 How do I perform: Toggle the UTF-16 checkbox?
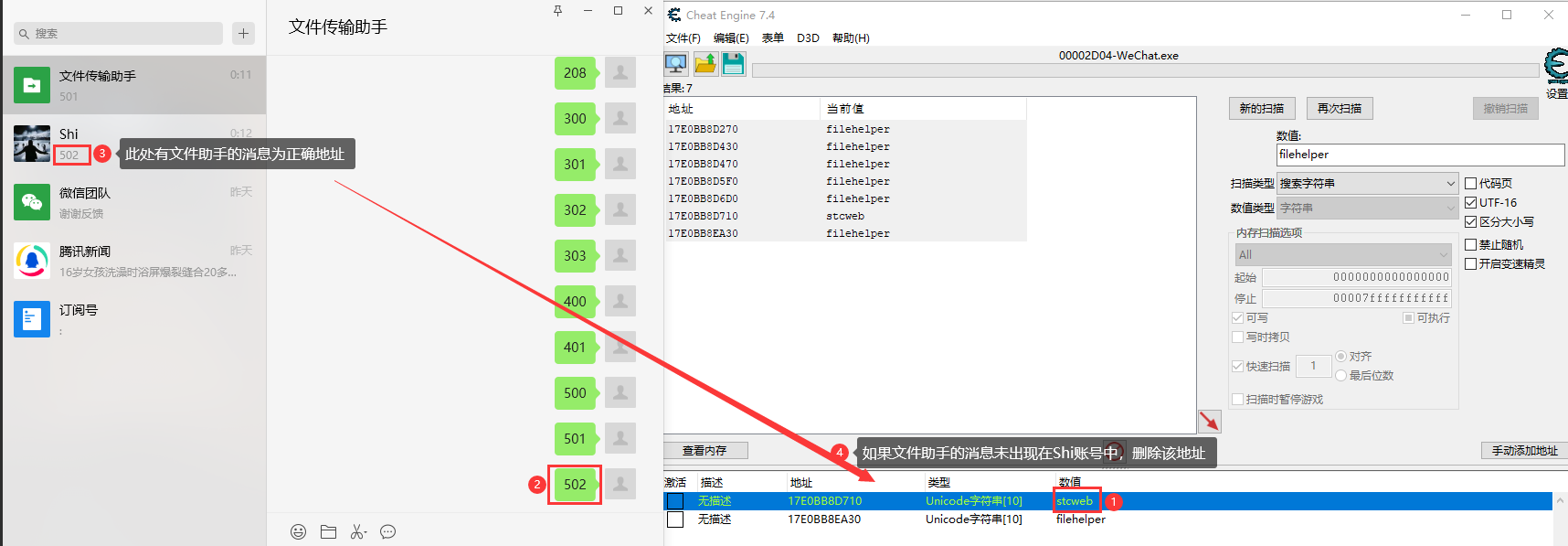[x=1471, y=202]
